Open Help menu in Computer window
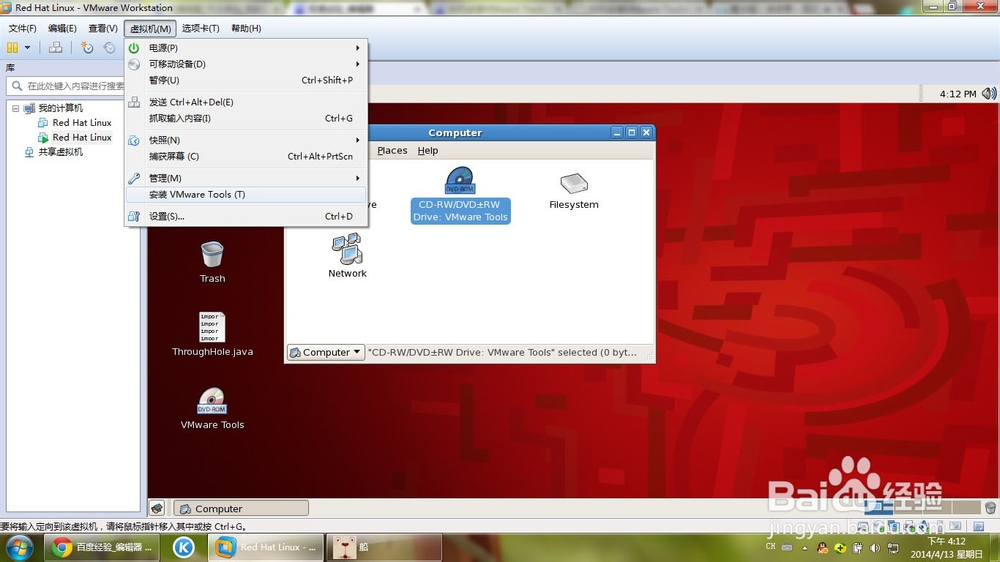Image resolution: width=1000 pixels, height=562 pixels. coord(428,151)
